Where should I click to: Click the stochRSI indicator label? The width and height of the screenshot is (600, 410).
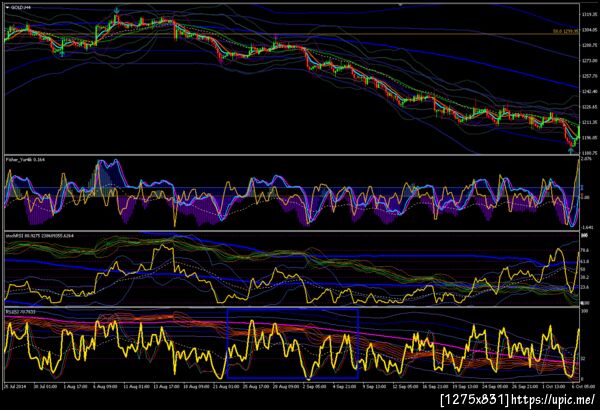pyautogui.click(x=40, y=236)
